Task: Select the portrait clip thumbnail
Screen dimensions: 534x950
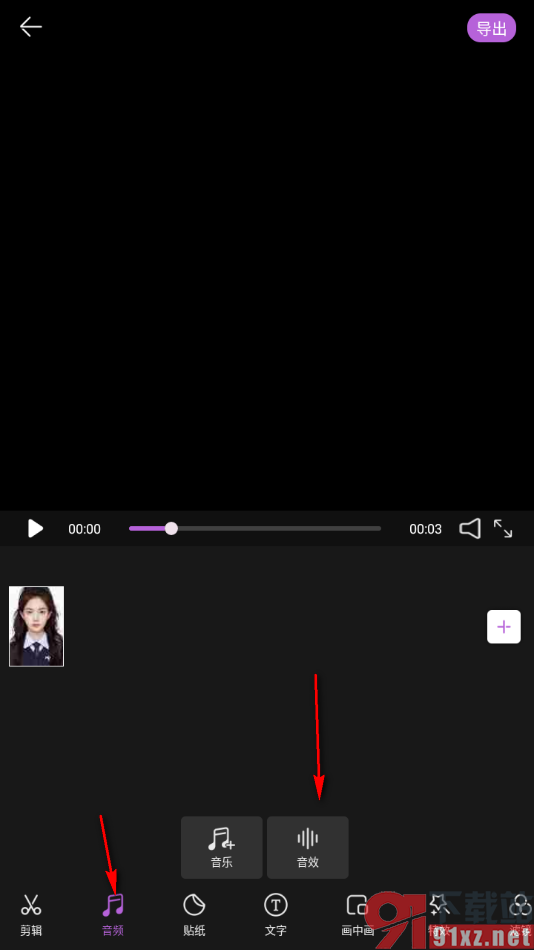Action: (36, 626)
